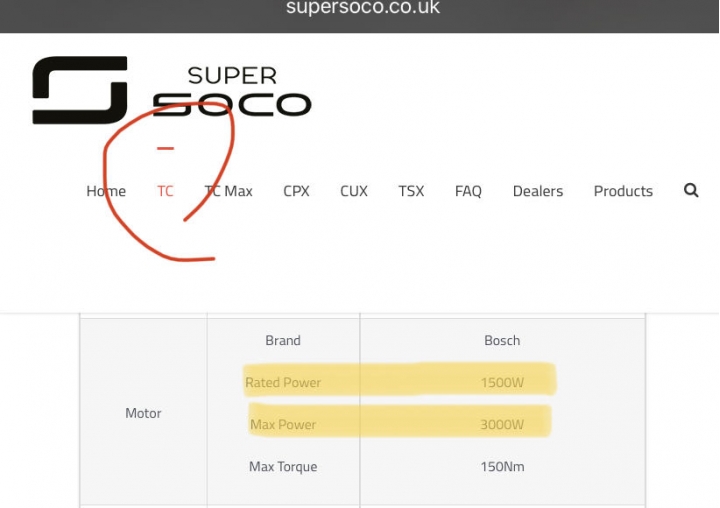This screenshot has height=508, width=720.
Task: Open the Products menu
Action: [623, 191]
